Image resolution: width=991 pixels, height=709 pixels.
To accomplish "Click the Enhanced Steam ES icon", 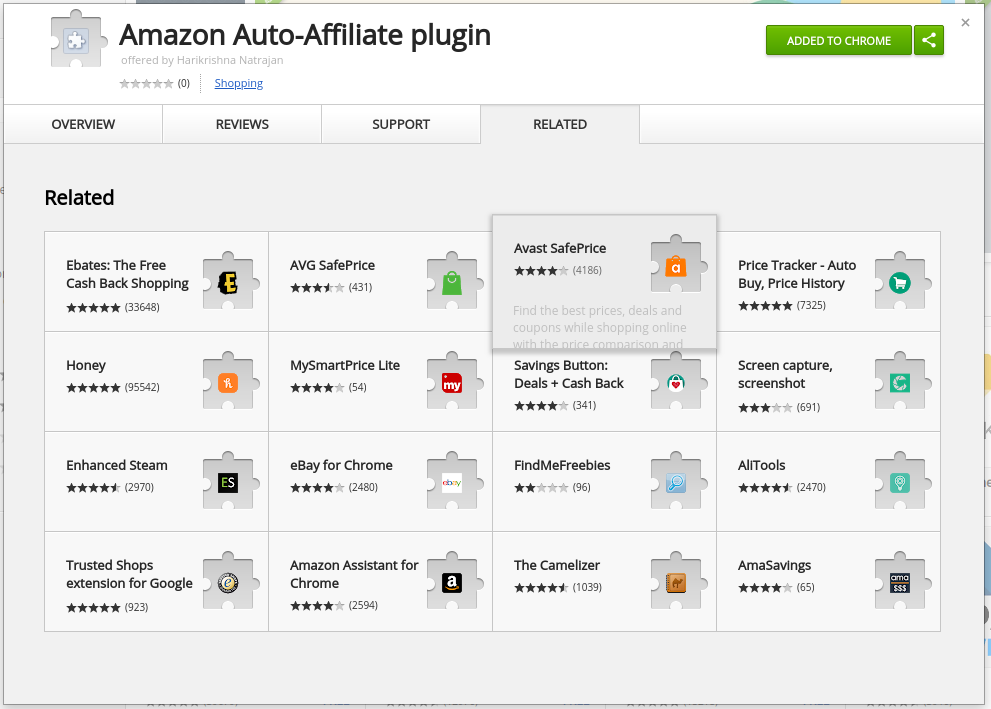I will click(x=228, y=482).
